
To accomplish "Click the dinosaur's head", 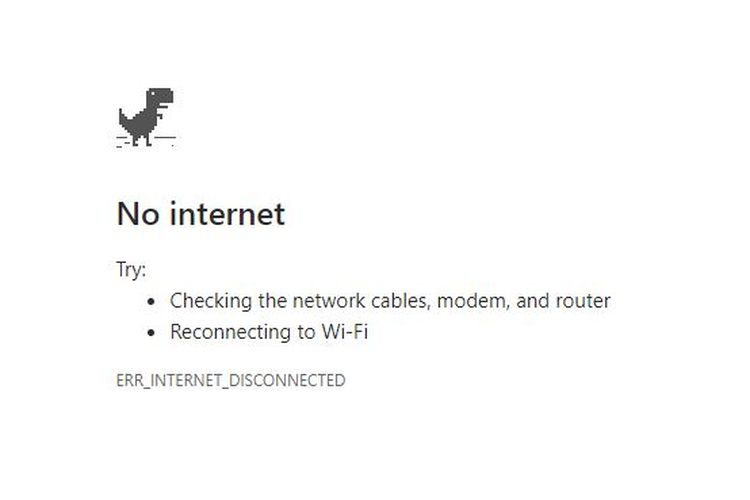I will 160,97.
